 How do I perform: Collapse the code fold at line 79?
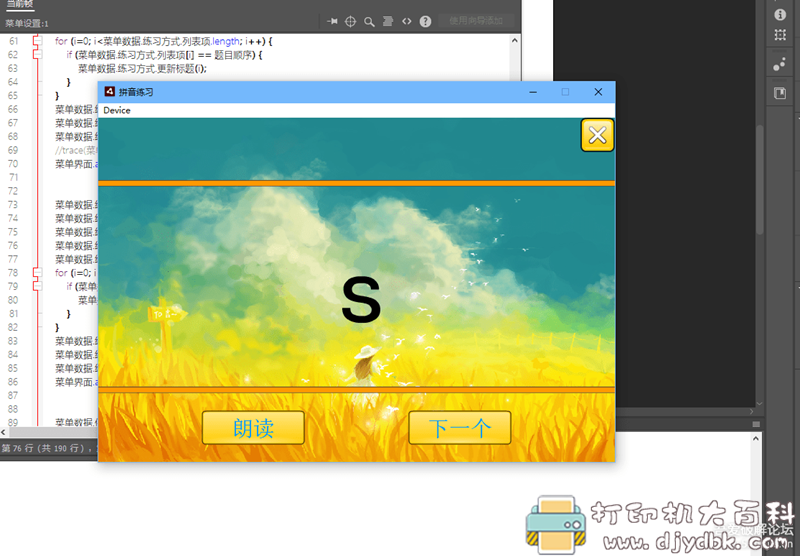click(x=37, y=286)
